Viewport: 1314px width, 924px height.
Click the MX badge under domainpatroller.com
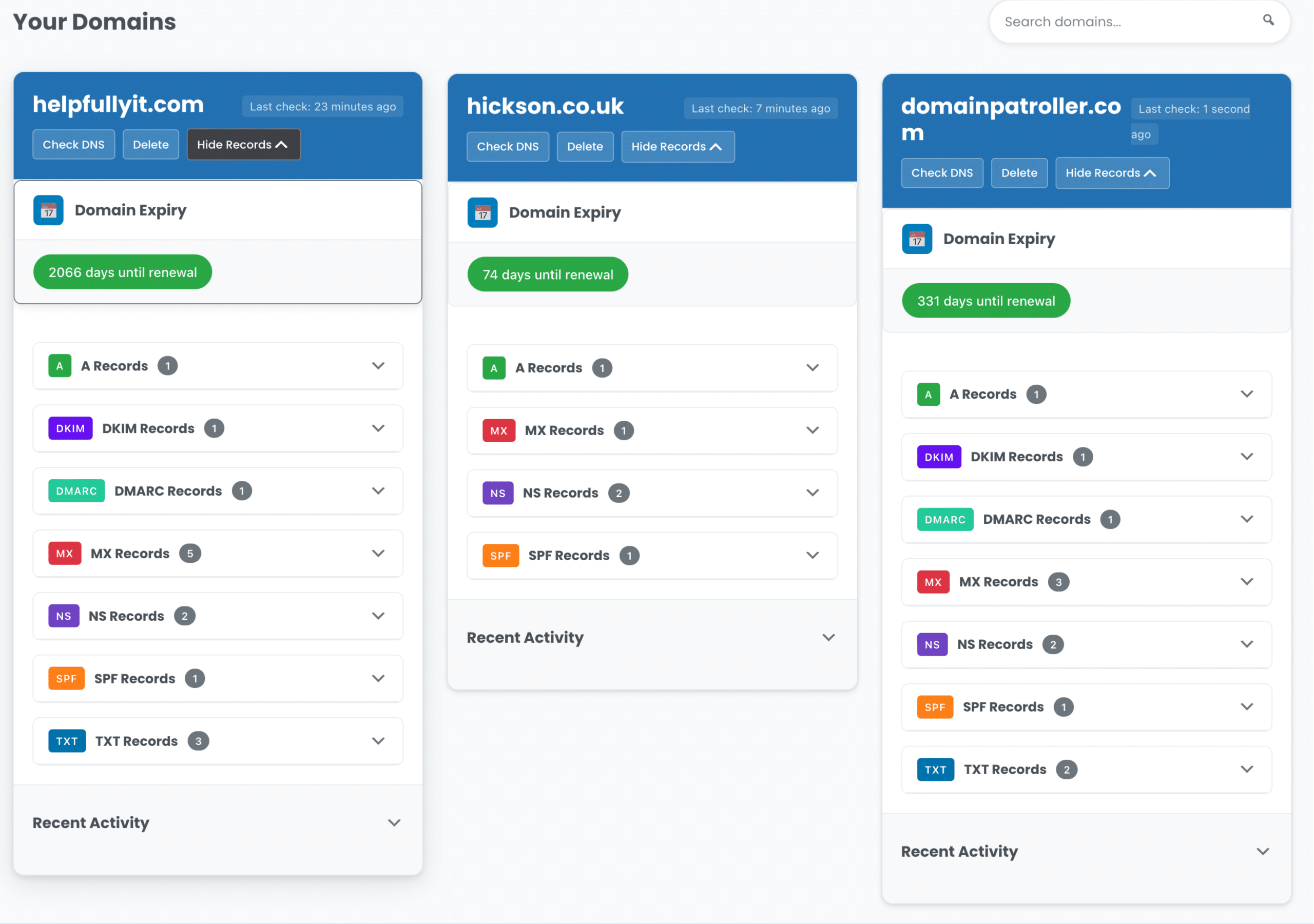(x=934, y=582)
